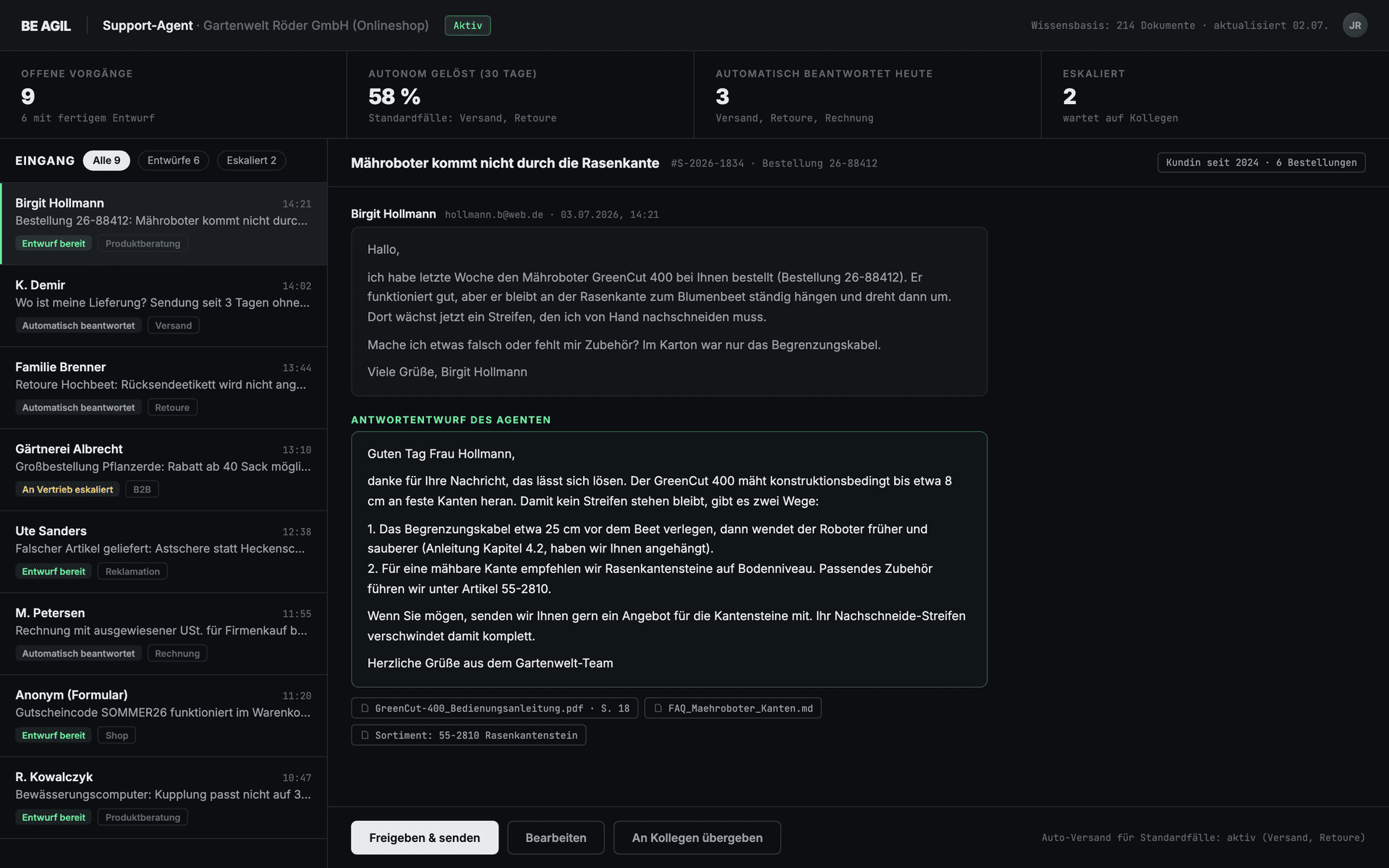Open M. Petersen invoice request

point(163,634)
